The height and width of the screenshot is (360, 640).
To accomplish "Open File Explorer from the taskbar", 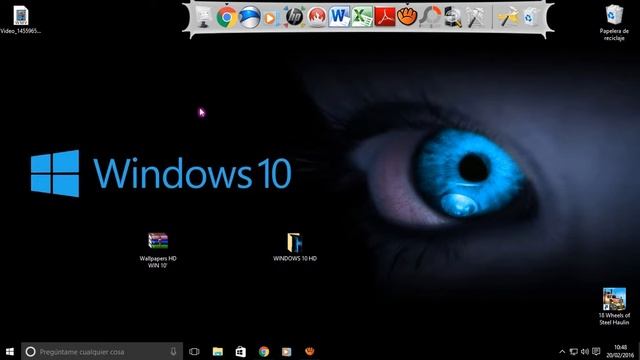I will click(218, 351).
